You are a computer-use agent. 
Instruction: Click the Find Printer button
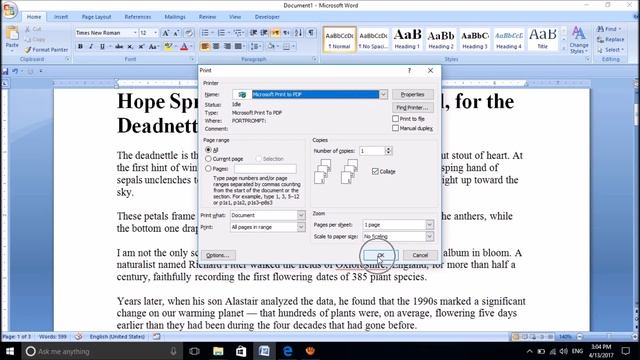pos(412,107)
